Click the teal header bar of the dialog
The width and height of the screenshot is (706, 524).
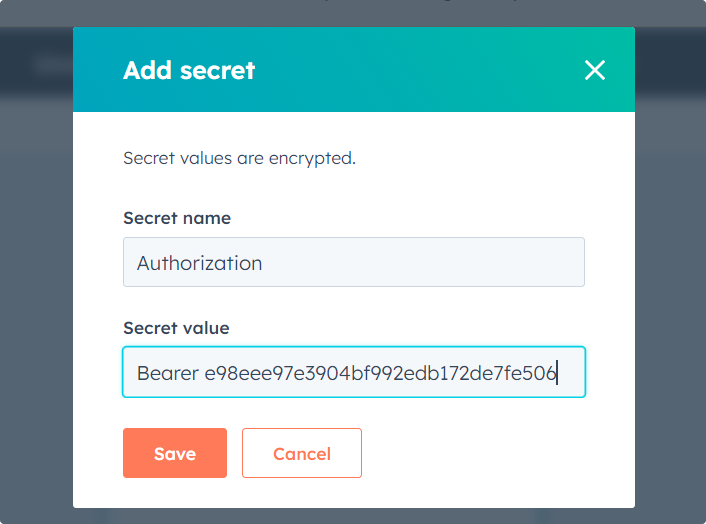tap(400, 70)
